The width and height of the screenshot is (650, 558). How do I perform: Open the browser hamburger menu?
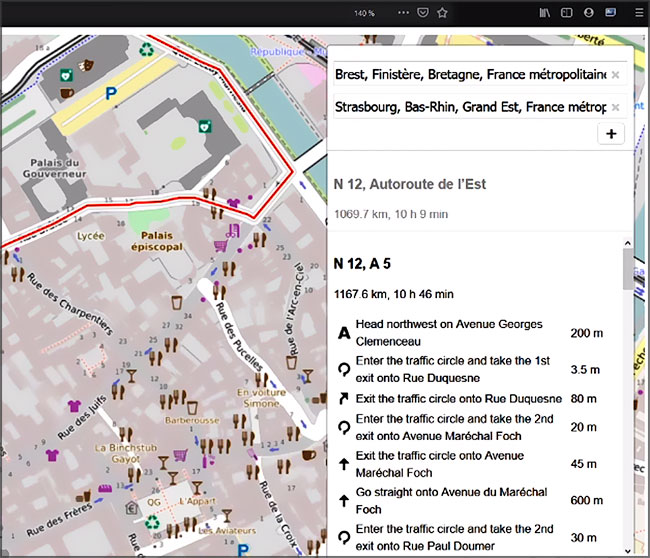[639, 13]
